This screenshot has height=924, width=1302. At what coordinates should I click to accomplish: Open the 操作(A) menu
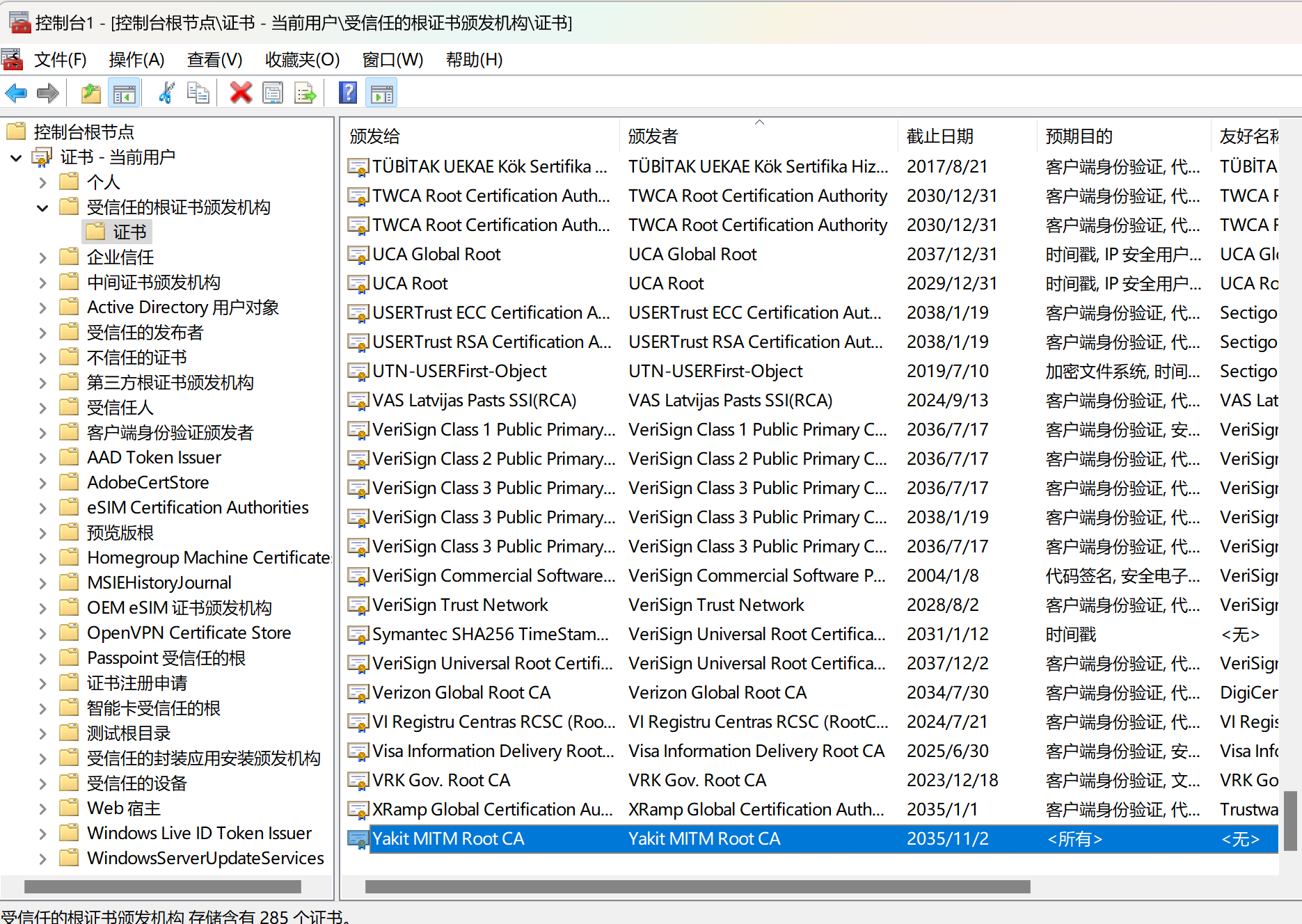tap(136, 60)
